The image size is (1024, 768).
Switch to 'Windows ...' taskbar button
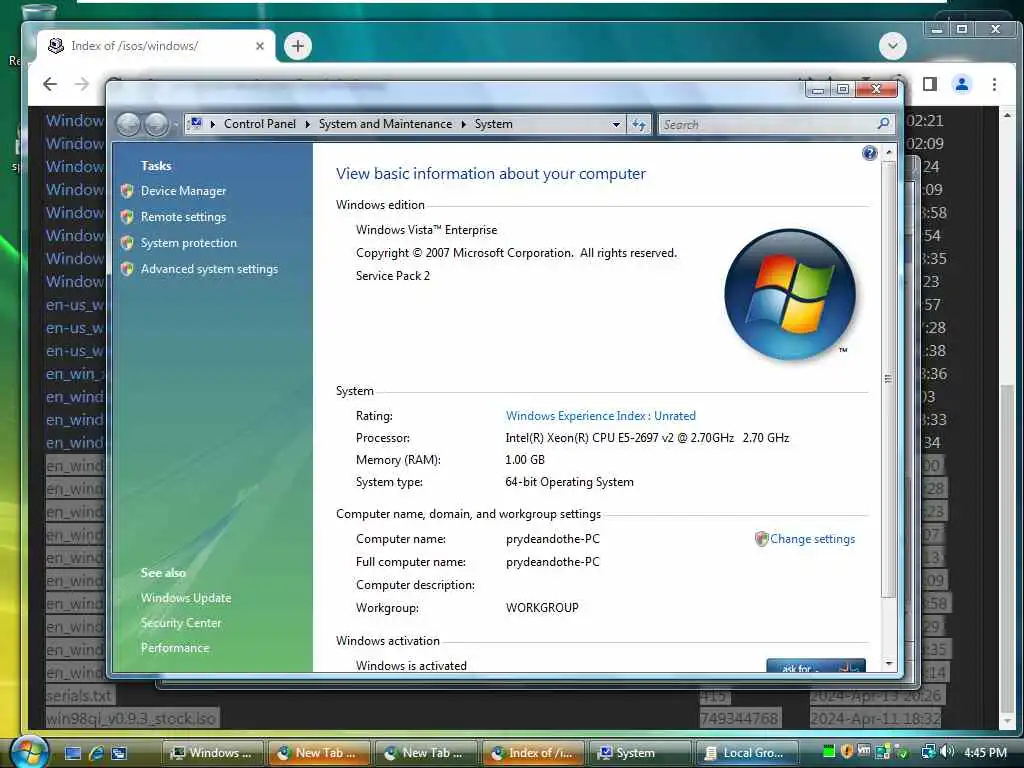pyautogui.click(x=213, y=753)
